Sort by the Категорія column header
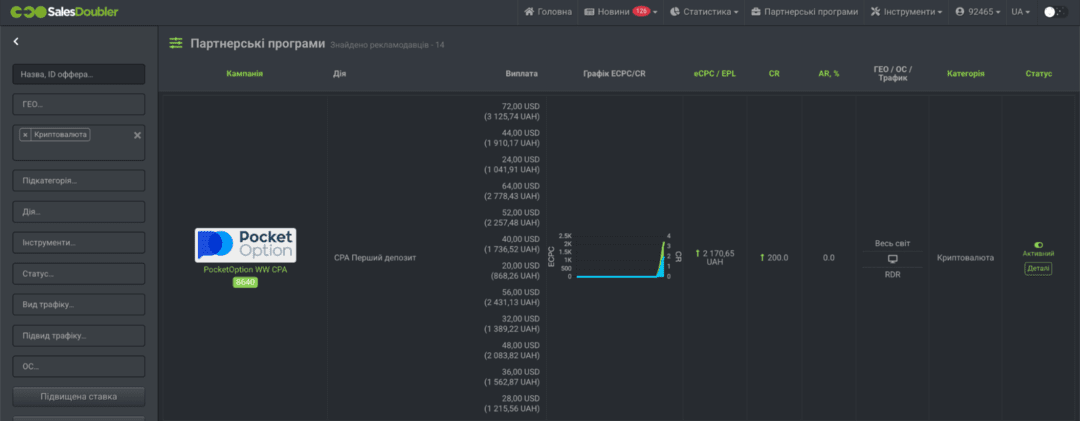The image size is (1080, 421). point(966,74)
